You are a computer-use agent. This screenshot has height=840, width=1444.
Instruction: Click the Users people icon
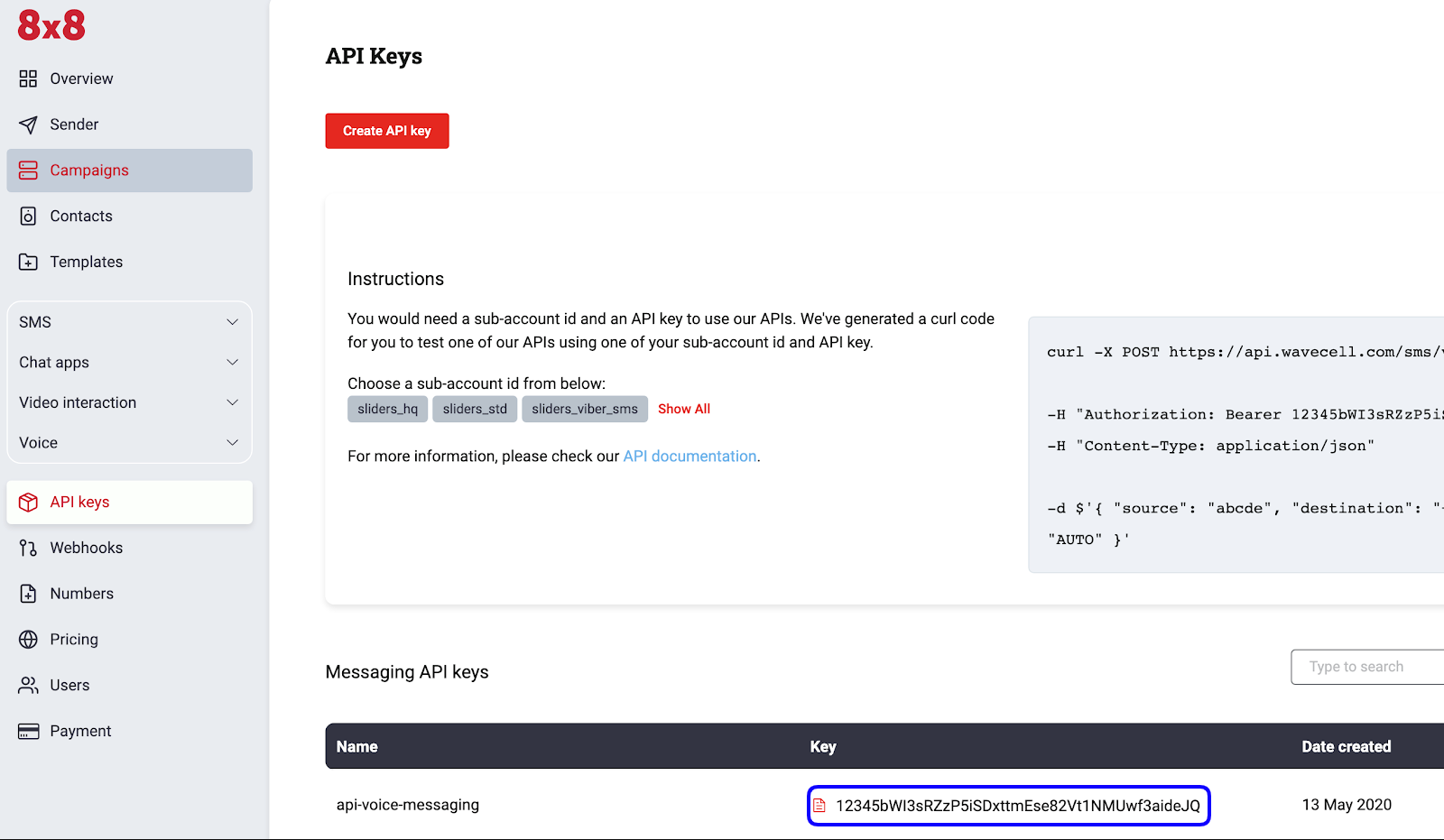(28, 686)
